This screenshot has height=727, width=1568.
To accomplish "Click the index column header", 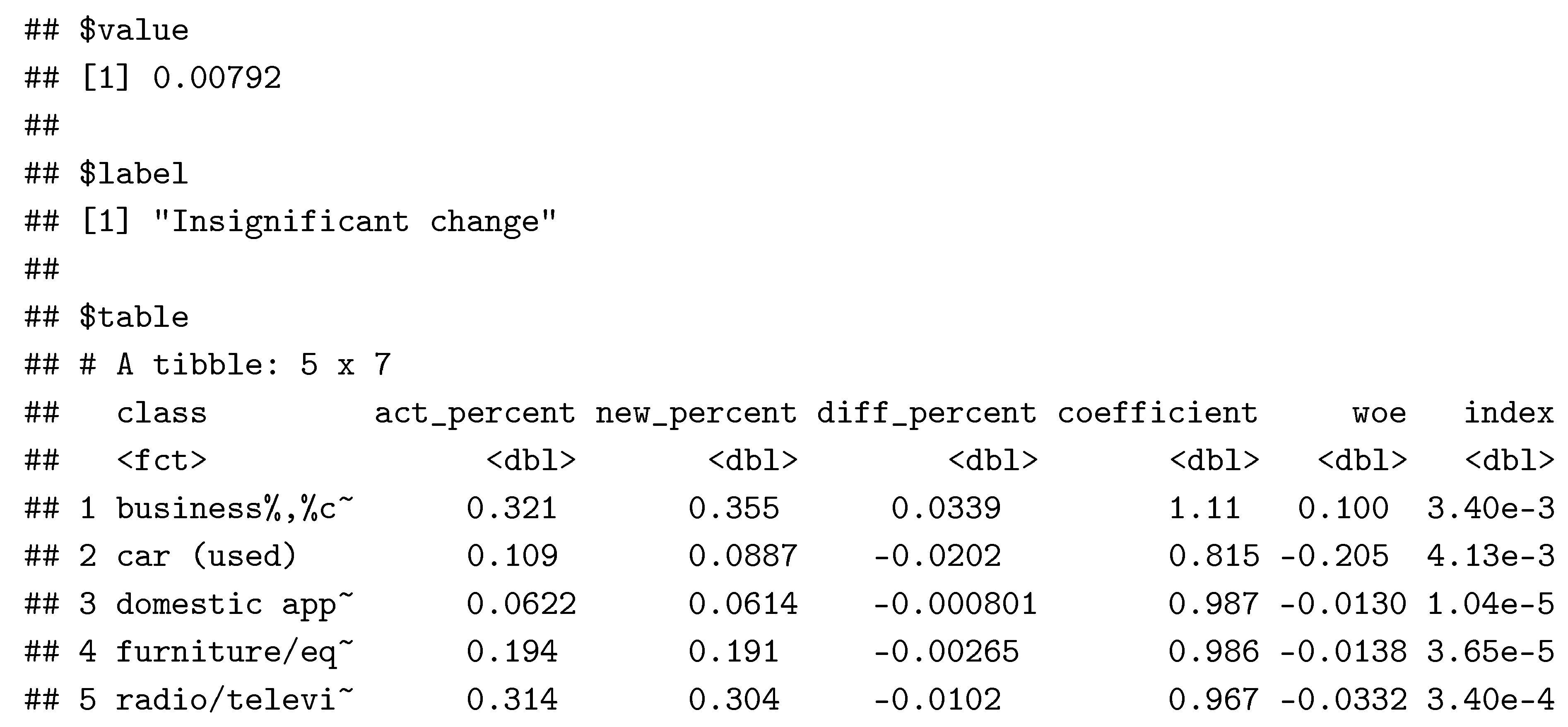I will point(1508,413).
